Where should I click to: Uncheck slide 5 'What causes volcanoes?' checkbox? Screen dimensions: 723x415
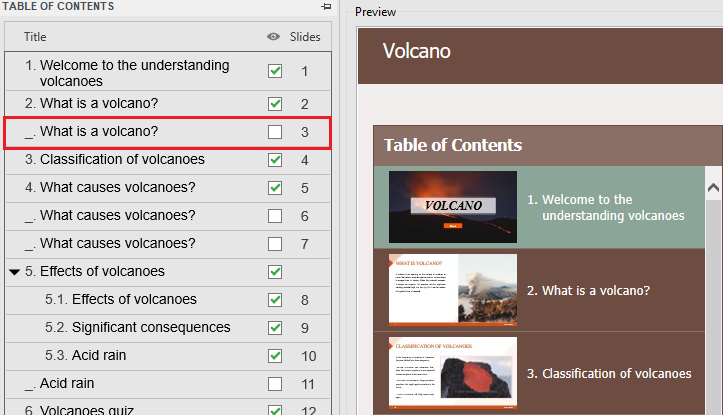[275, 188]
